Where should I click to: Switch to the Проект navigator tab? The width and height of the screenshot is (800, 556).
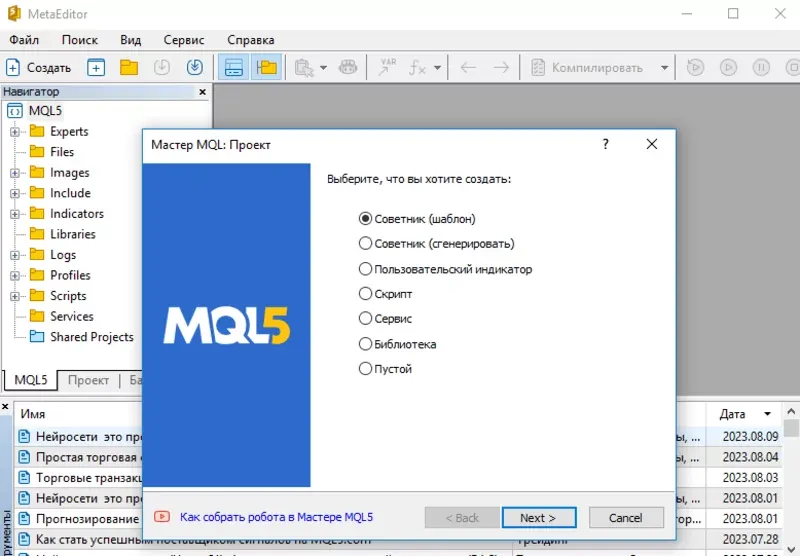(88, 381)
